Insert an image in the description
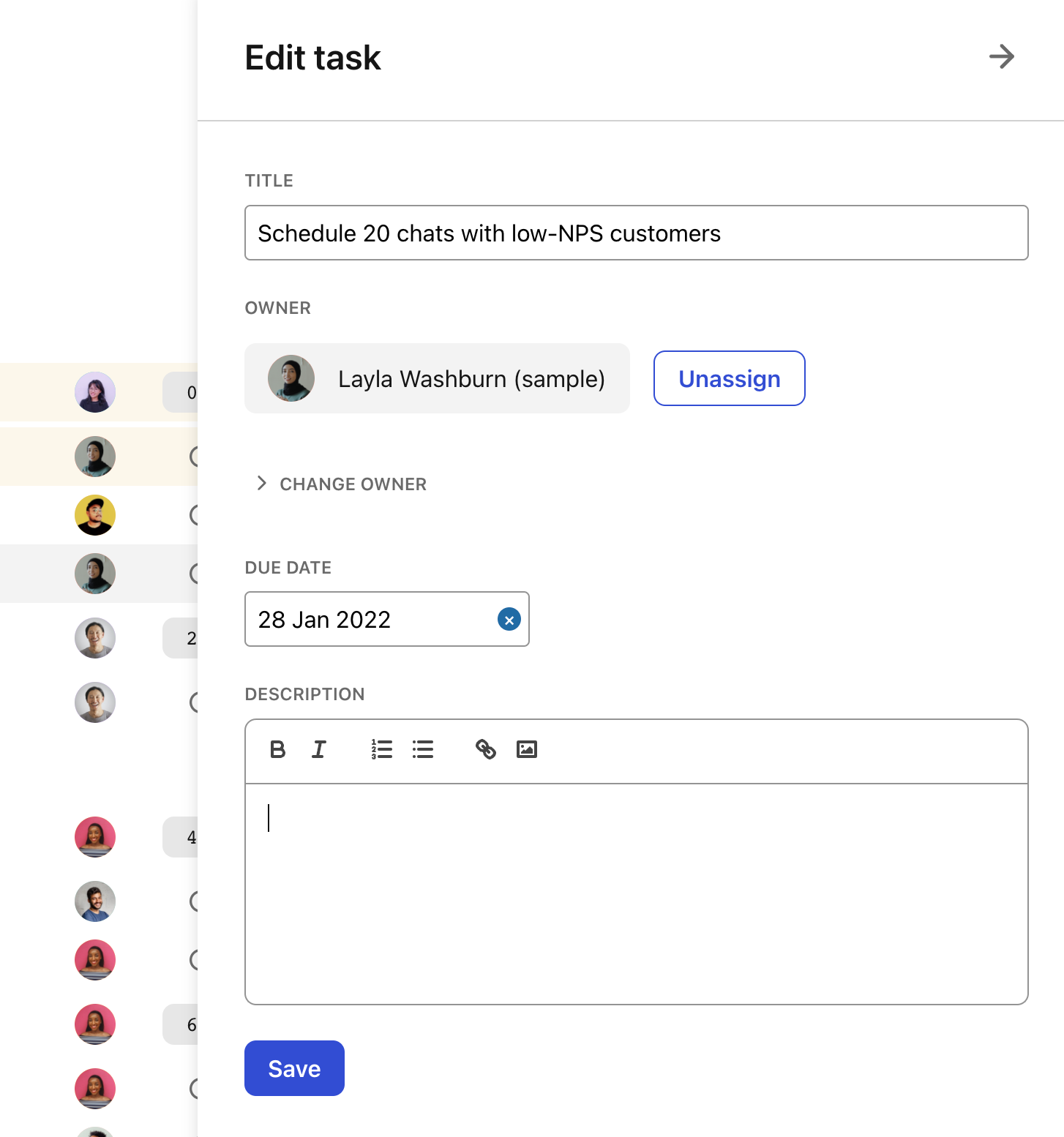Screen dimensions: 1064x1137 (527, 749)
